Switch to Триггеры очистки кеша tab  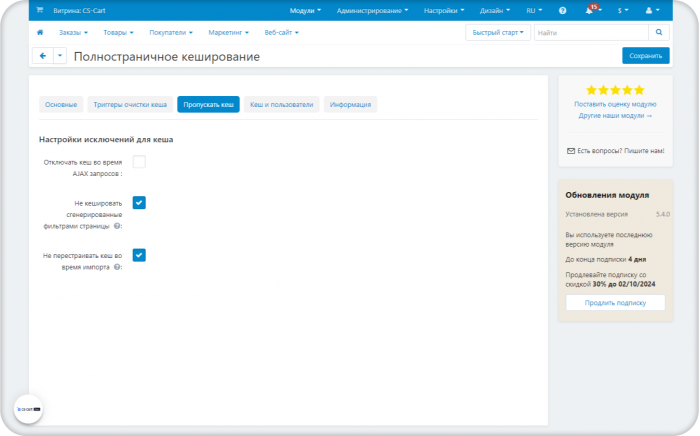[130, 104]
